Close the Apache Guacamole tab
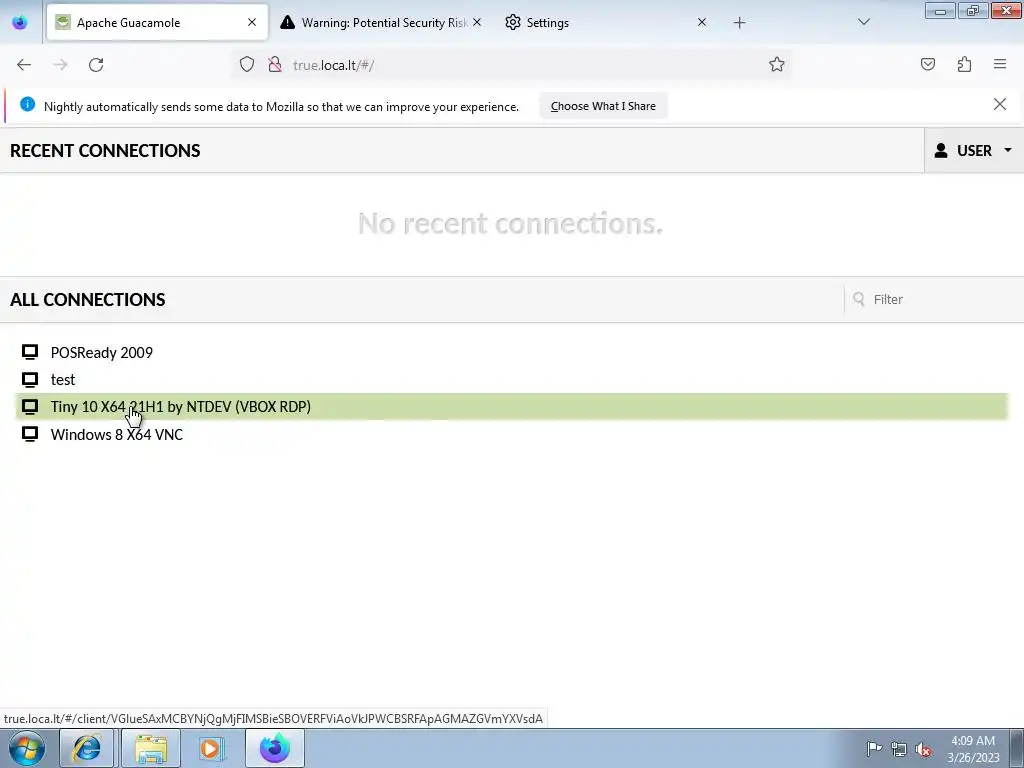 pyautogui.click(x=251, y=22)
